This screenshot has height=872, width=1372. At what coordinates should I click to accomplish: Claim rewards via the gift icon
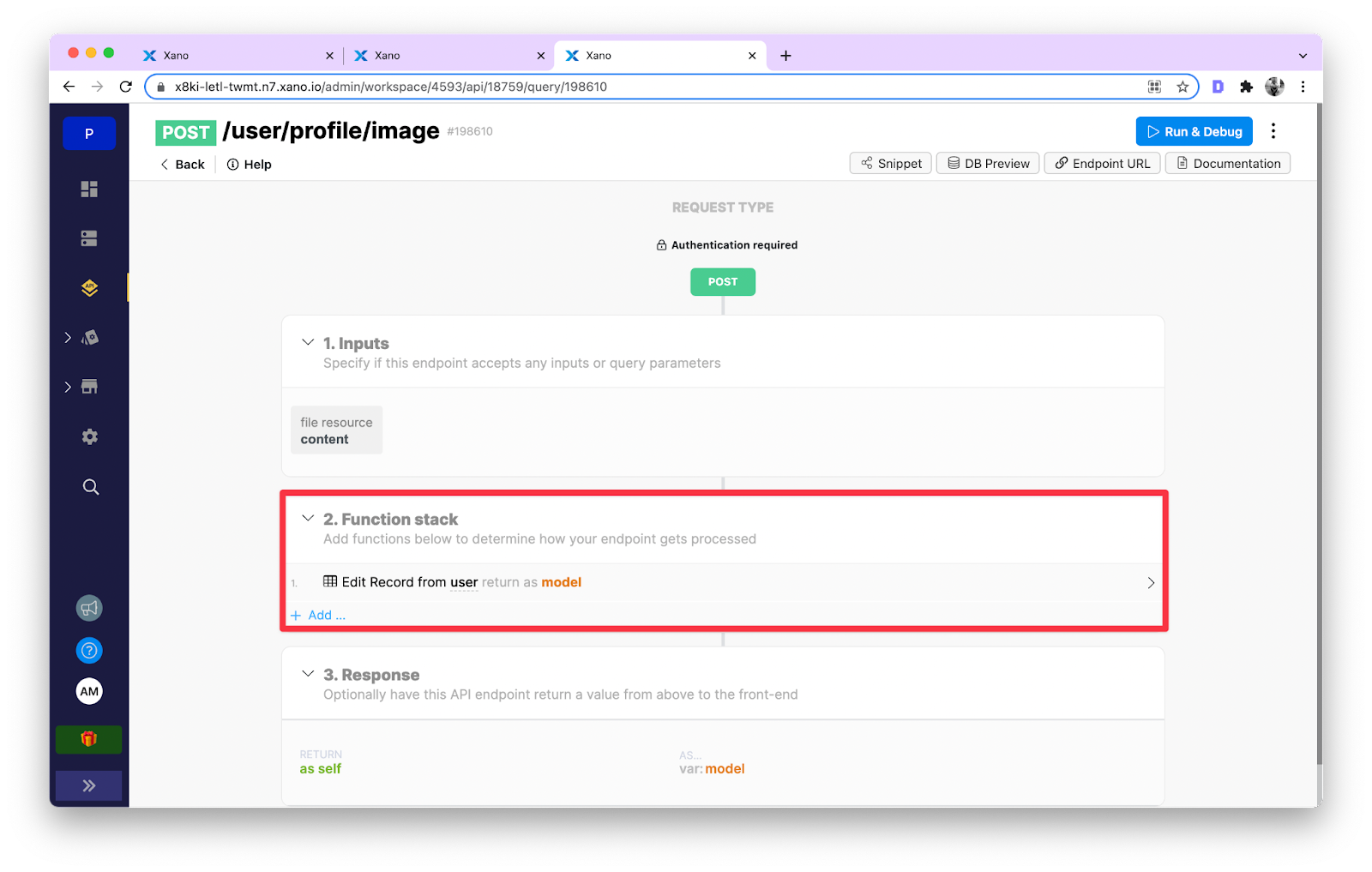click(x=88, y=738)
